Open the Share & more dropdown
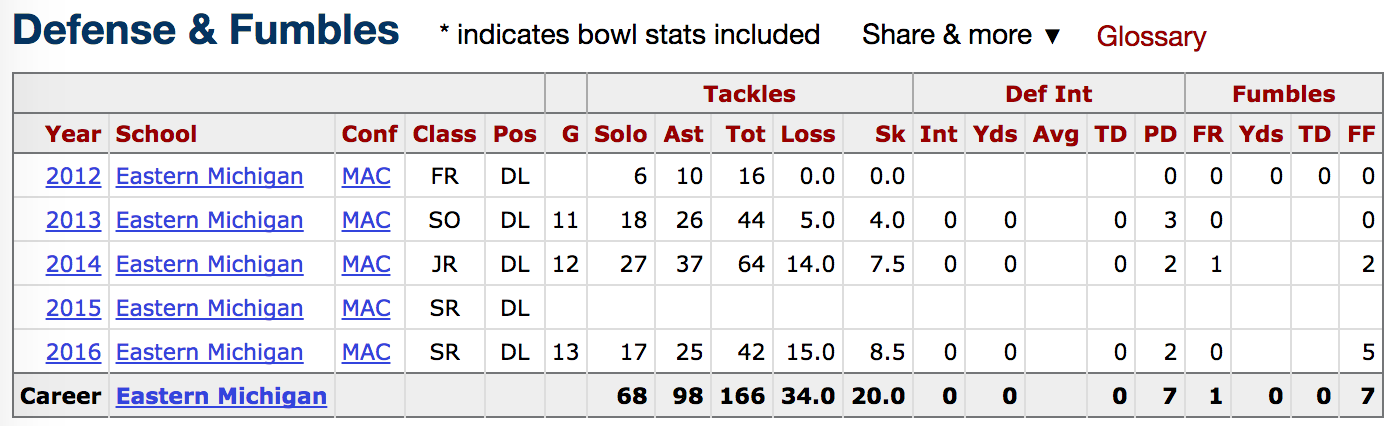 tap(960, 36)
